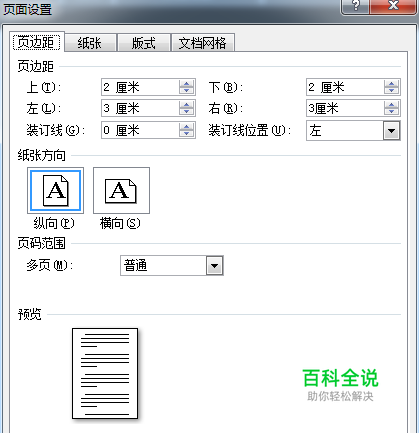Image resolution: width=419 pixels, height=433 pixels.
Task: Switch to the 页边距 tab
Action: point(36,42)
